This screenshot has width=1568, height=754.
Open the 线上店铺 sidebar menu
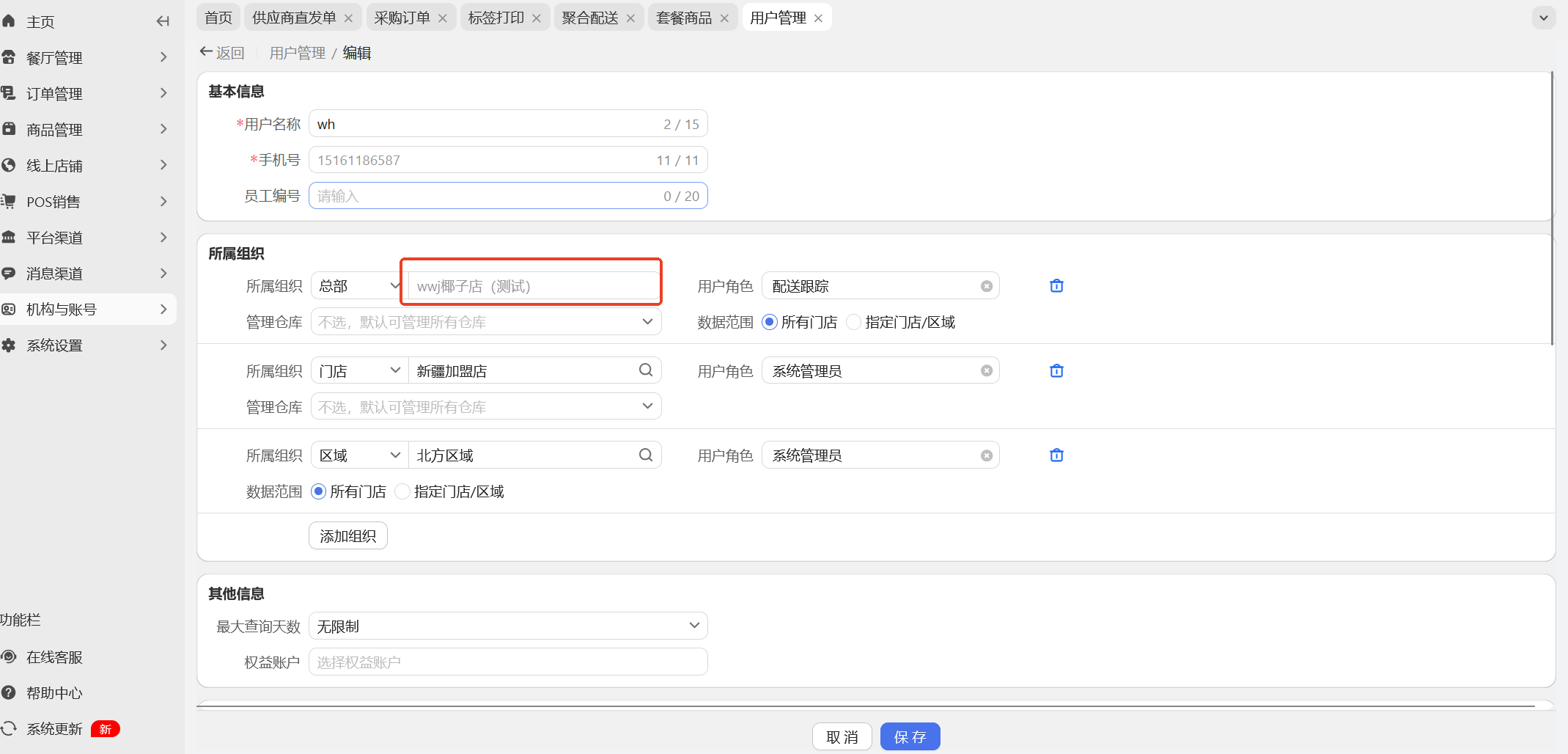pyautogui.click(x=88, y=165)
